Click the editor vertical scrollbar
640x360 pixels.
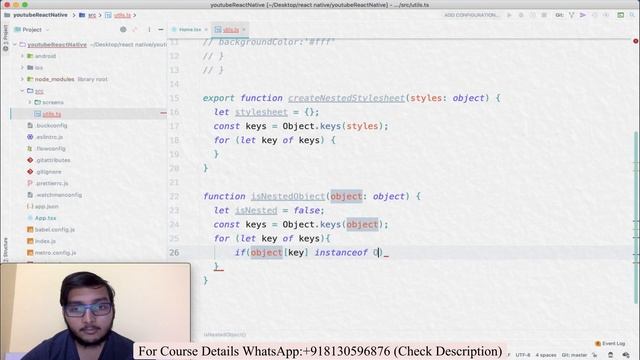point(636,217)
